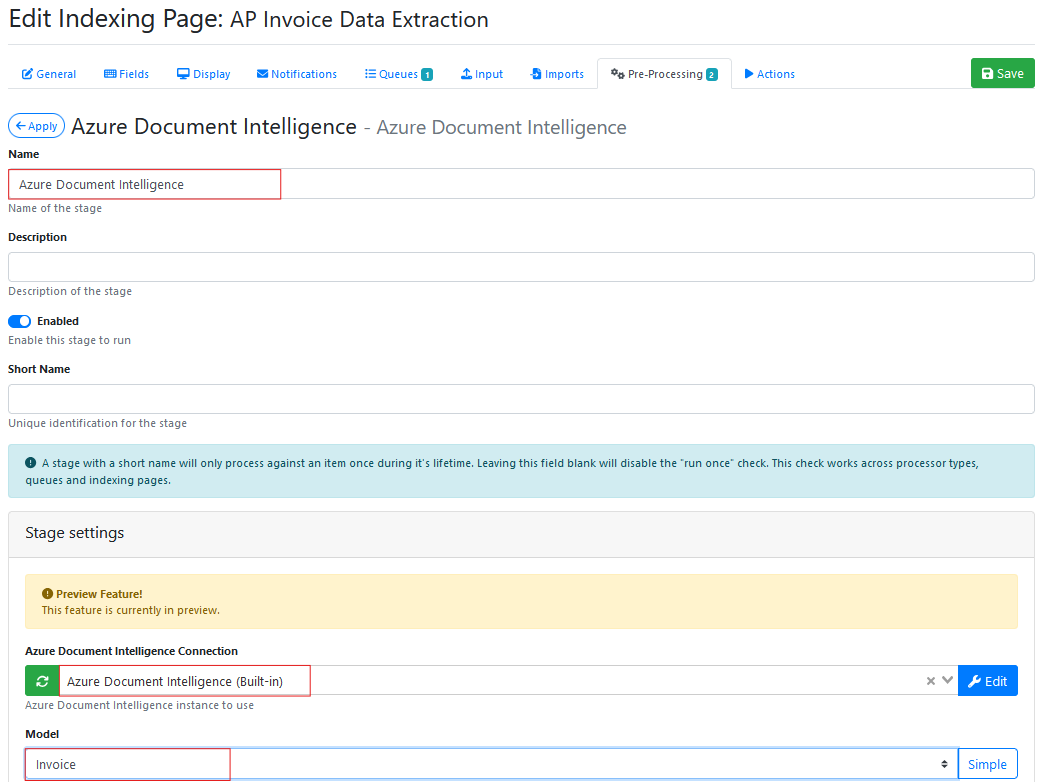Click the Apply back button
Image resolution: width=1043 pixels, height=782 pixels.
[x=37, y=126]
